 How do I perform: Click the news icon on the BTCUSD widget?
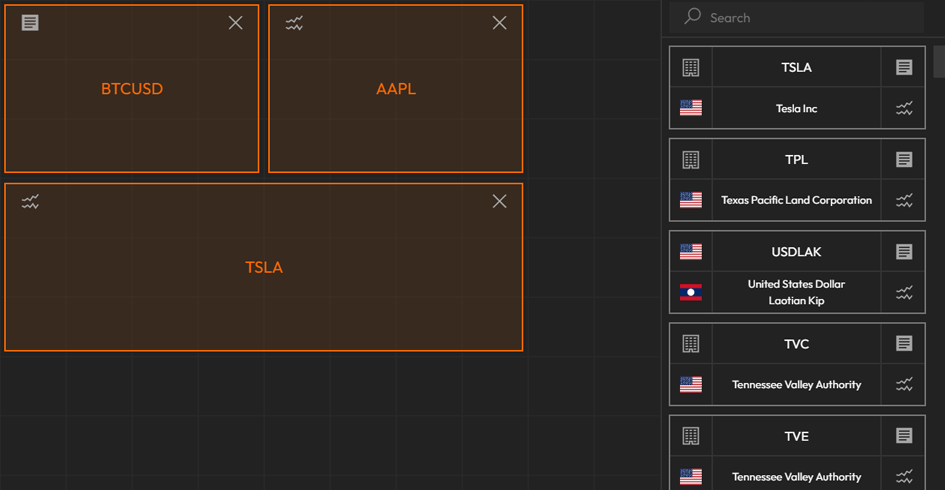[30, 22]
